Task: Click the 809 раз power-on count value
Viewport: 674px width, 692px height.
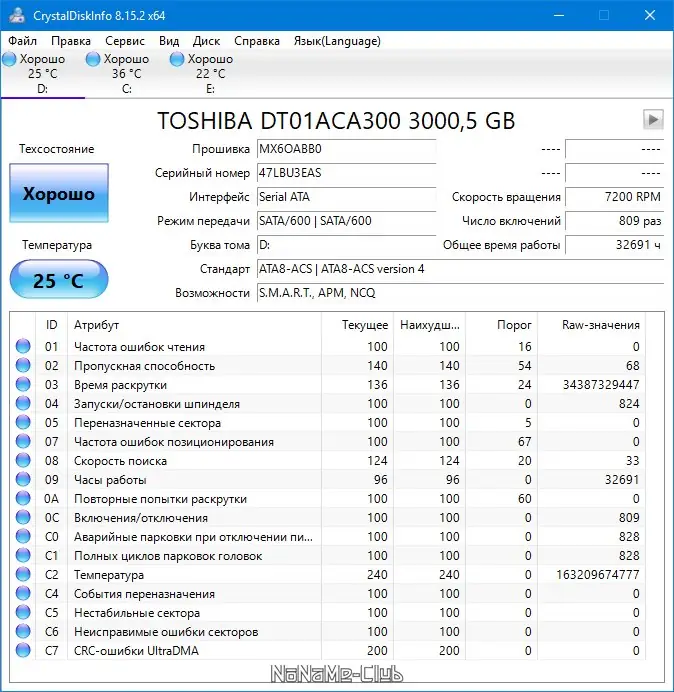Action: pyautogui.click(x=614, y=221)
